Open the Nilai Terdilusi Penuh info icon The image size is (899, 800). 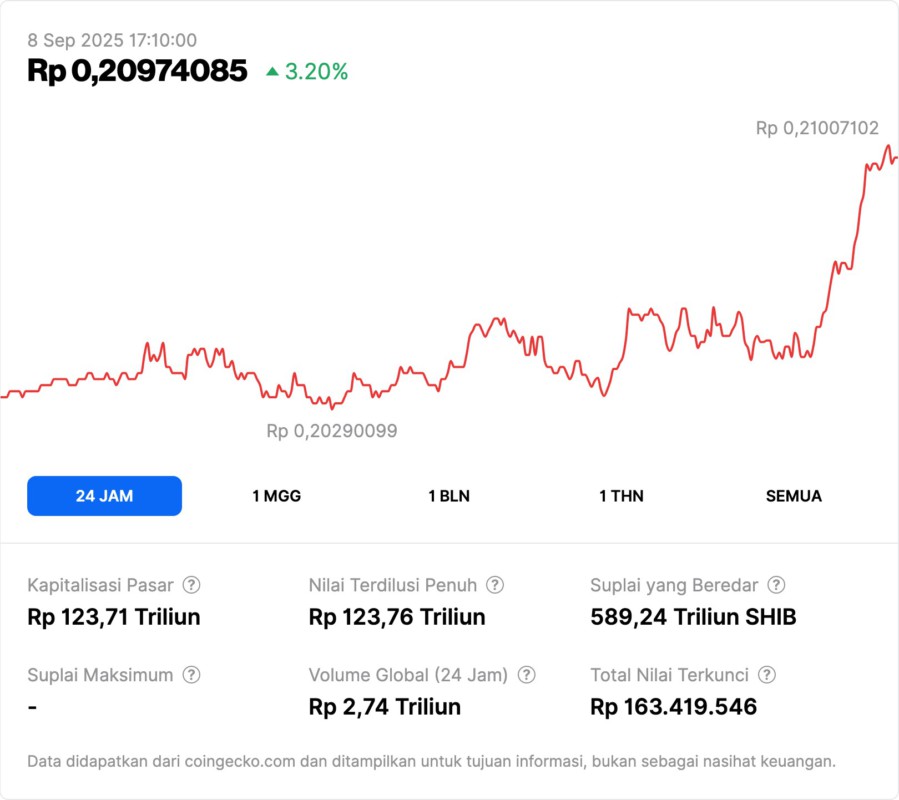[x=495, y=585]
